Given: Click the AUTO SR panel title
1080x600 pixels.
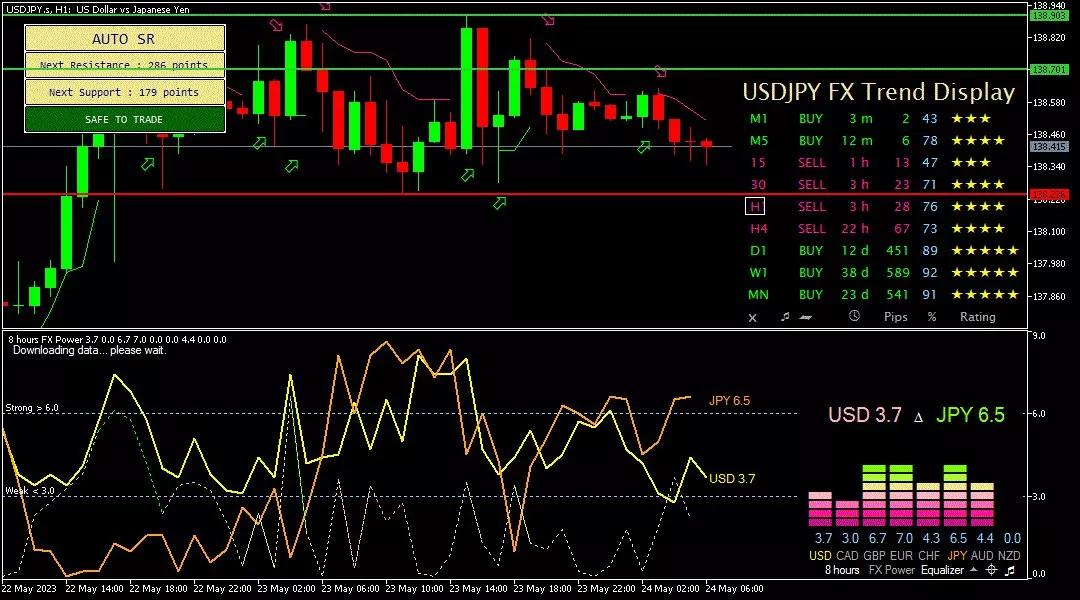Looking at the screenshot, I should [125, 39].
